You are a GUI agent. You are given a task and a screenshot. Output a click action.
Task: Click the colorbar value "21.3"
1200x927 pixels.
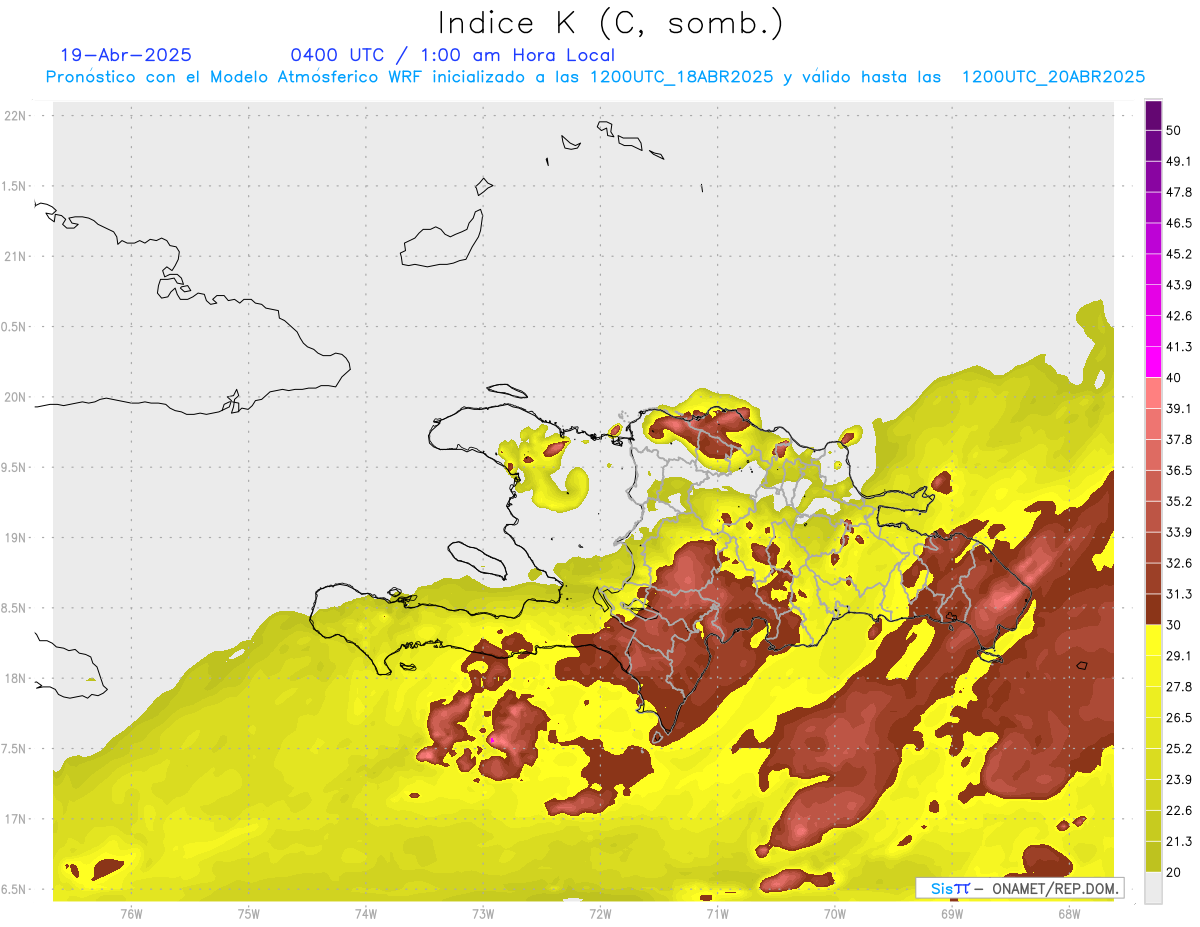pyautogui.click(x=1179, y=841)
